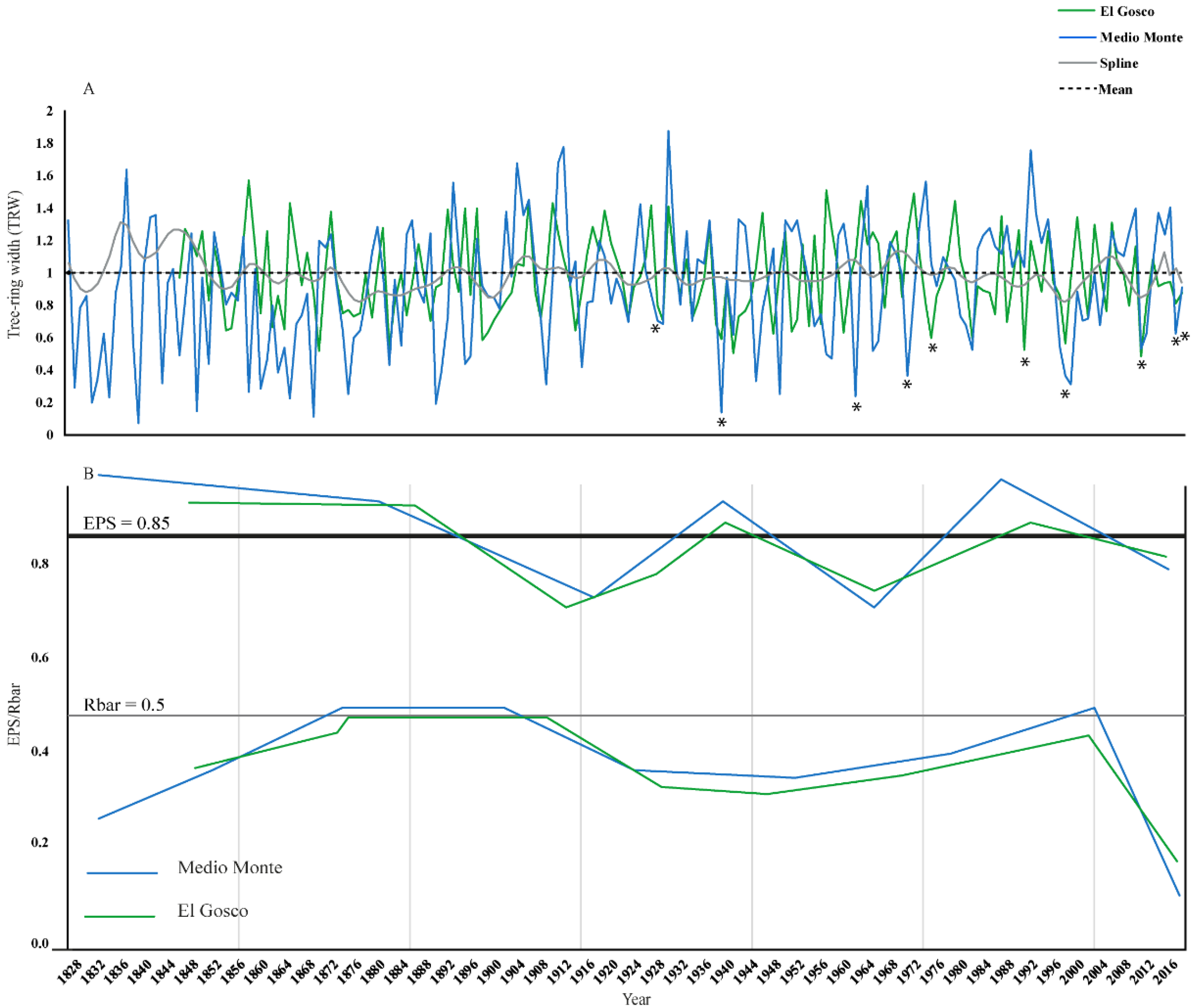
Task: Click panel label A
Action: [89, 89]
